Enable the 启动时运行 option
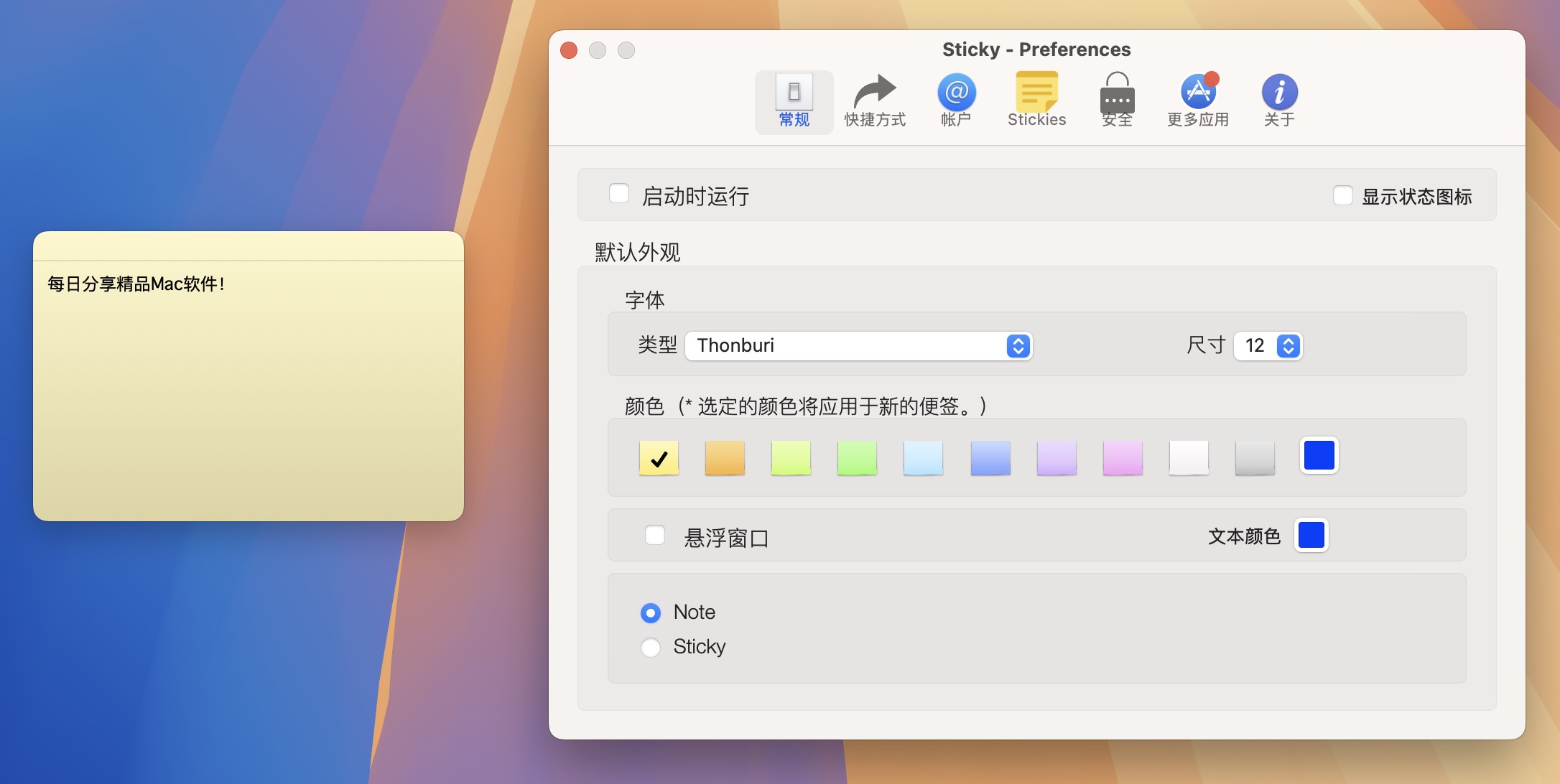The width and height of the screenshot is (1560, 784). (x=619, y=192)
